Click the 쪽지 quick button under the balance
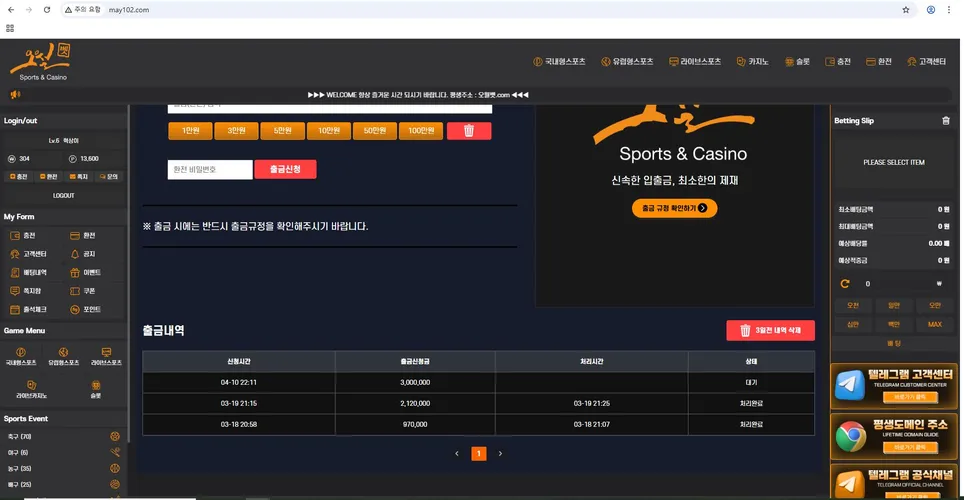 tap(79, 177)
